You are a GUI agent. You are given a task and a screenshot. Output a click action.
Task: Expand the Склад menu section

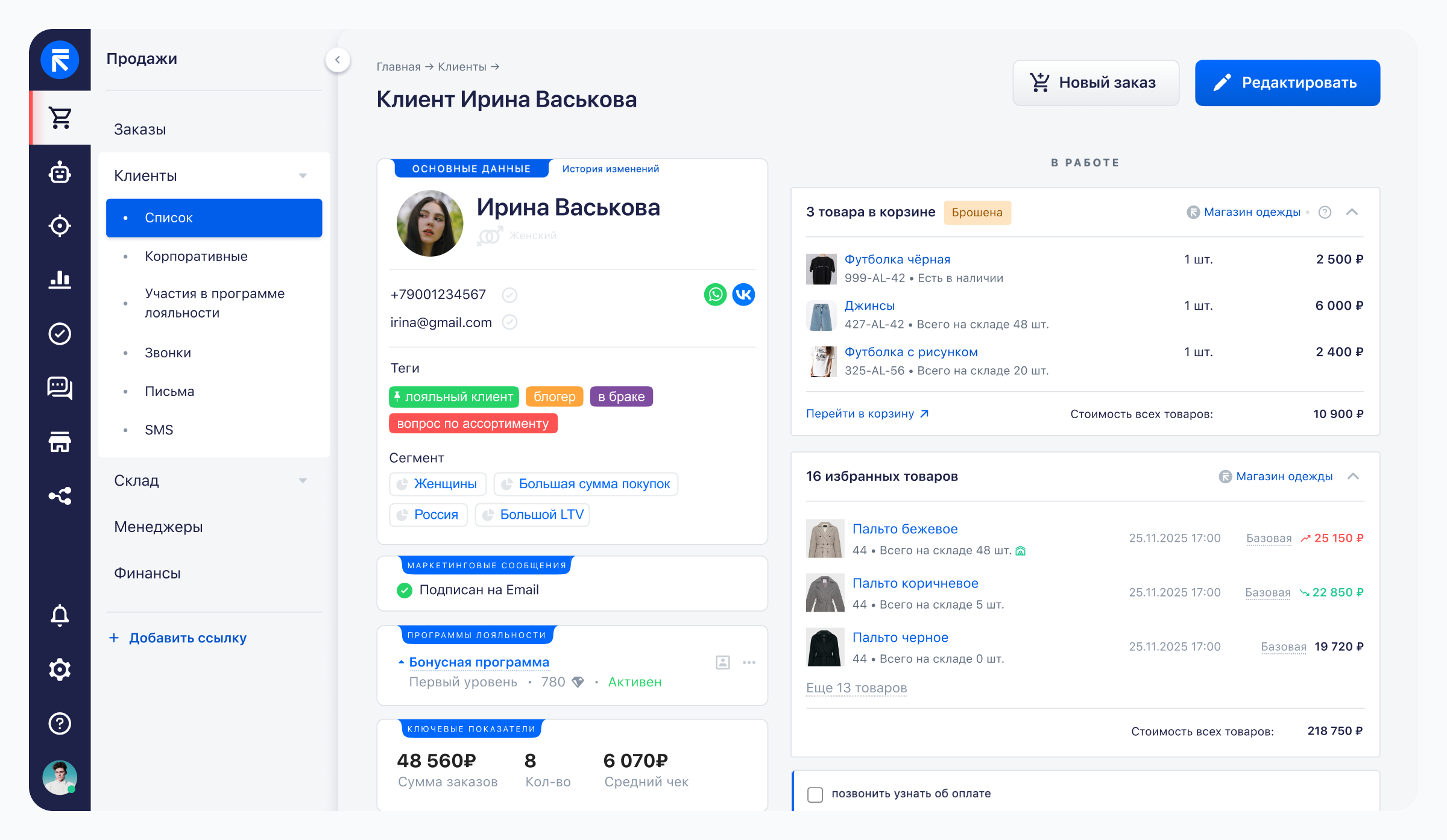[303, 481]
